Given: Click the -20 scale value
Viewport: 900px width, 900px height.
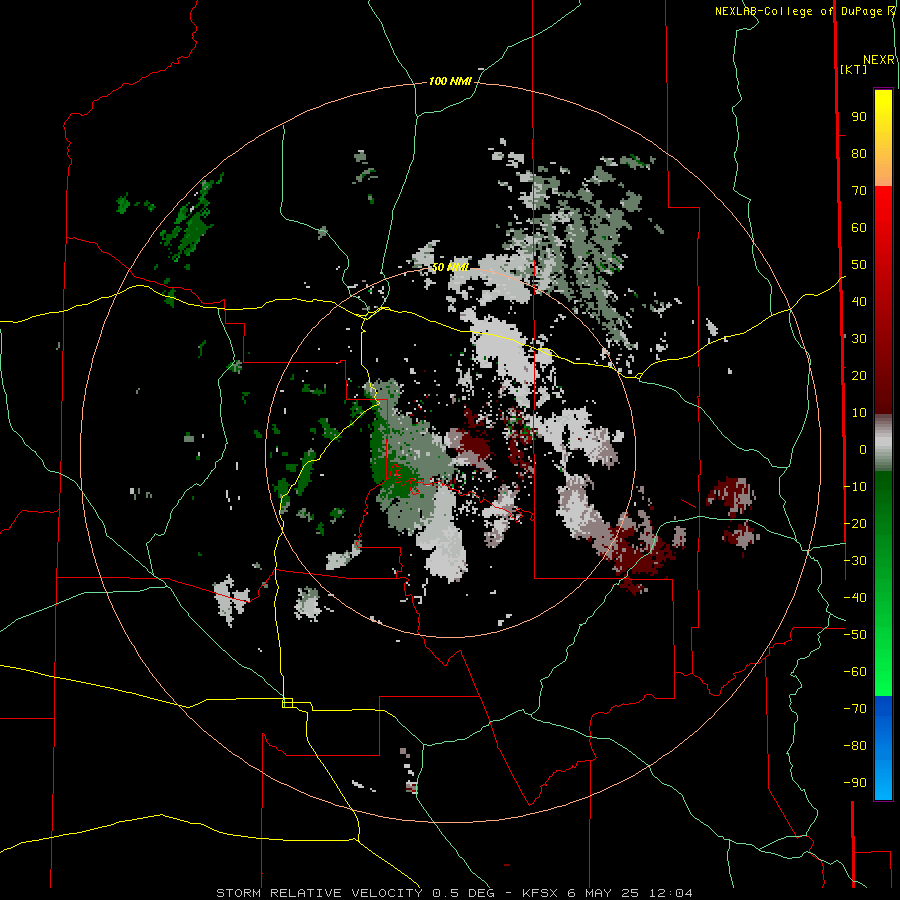Looking at the screenshot, I should (x=855, y=524).
